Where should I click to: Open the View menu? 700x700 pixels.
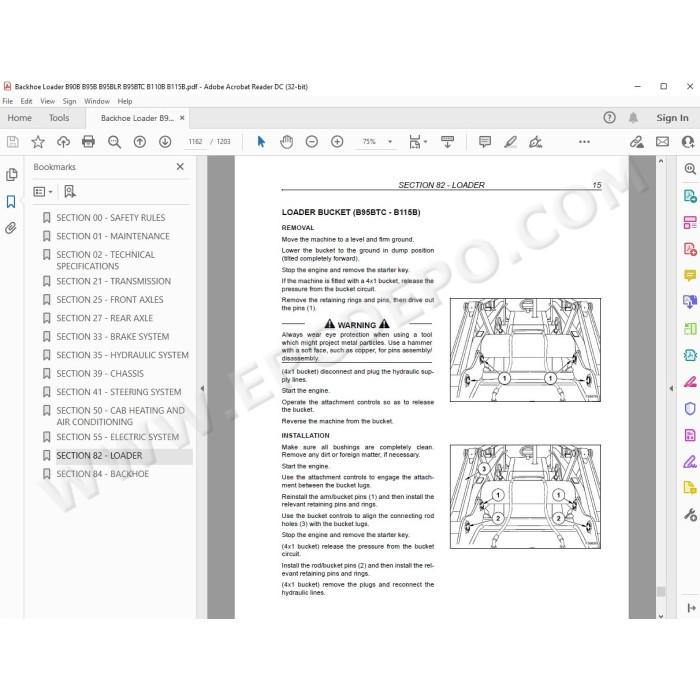pos(47,101)
